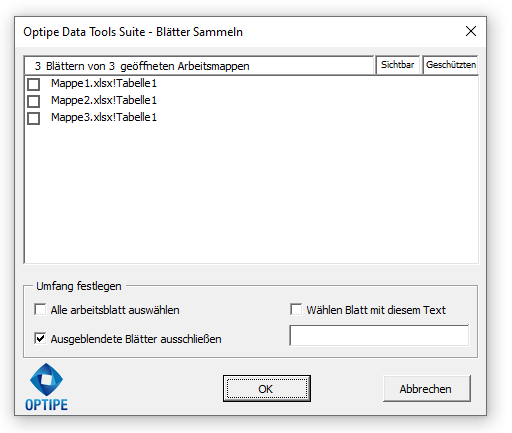Viewport: 512px width, 433px height.
Task: Click the Sichtbar column header
Action: (x=398, y=65)
